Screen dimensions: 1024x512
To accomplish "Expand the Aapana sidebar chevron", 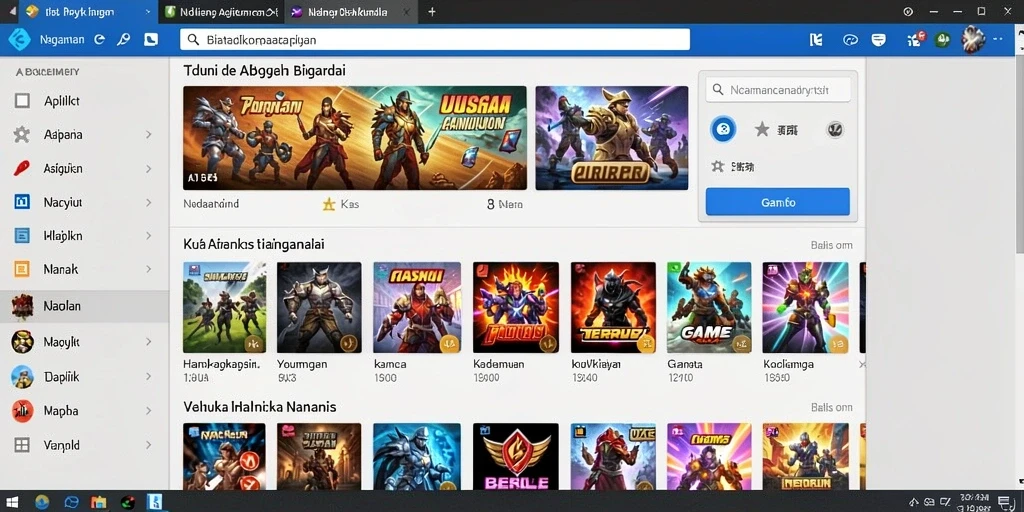I will [149, 135].
